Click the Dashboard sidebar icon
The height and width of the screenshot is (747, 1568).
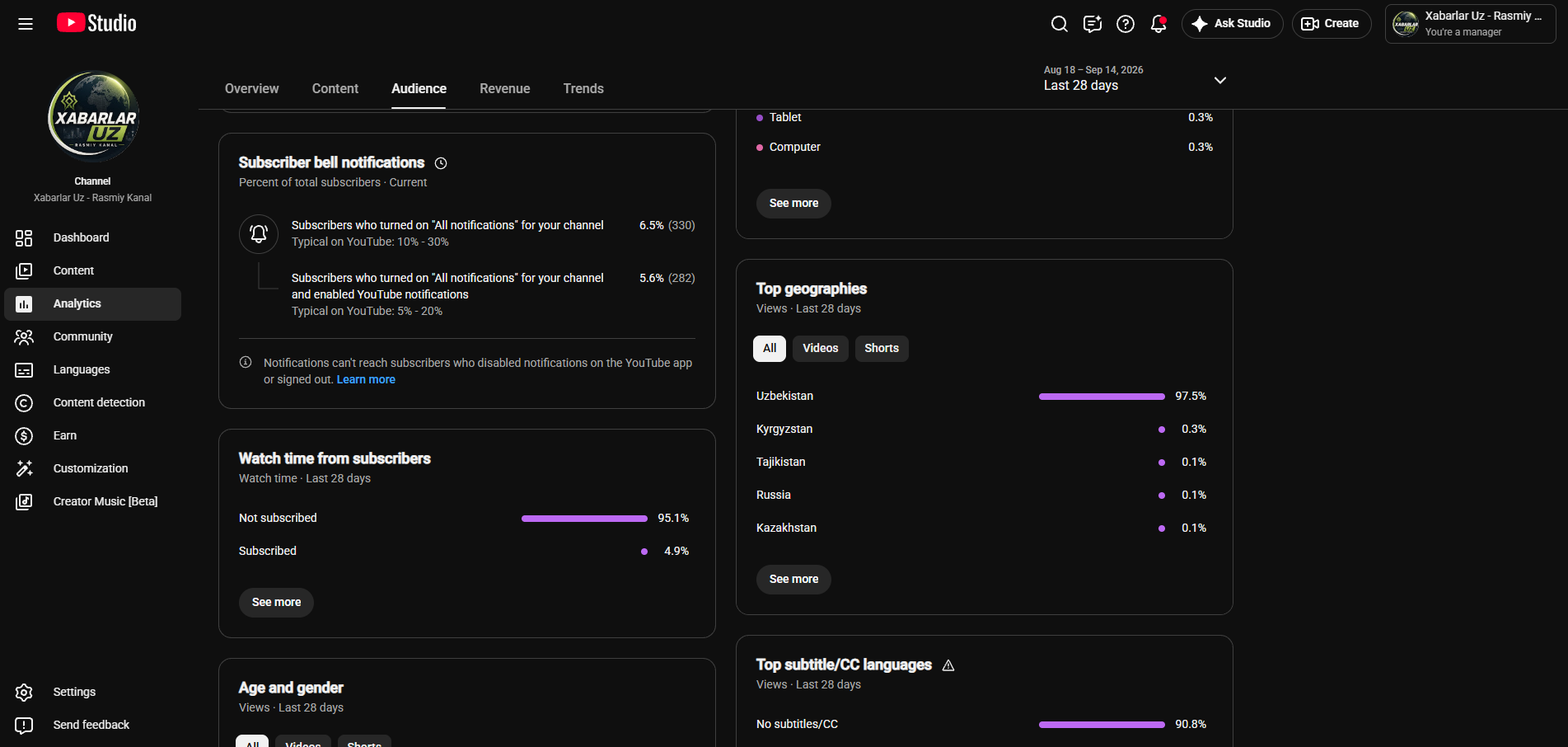(x=24, y=238)
